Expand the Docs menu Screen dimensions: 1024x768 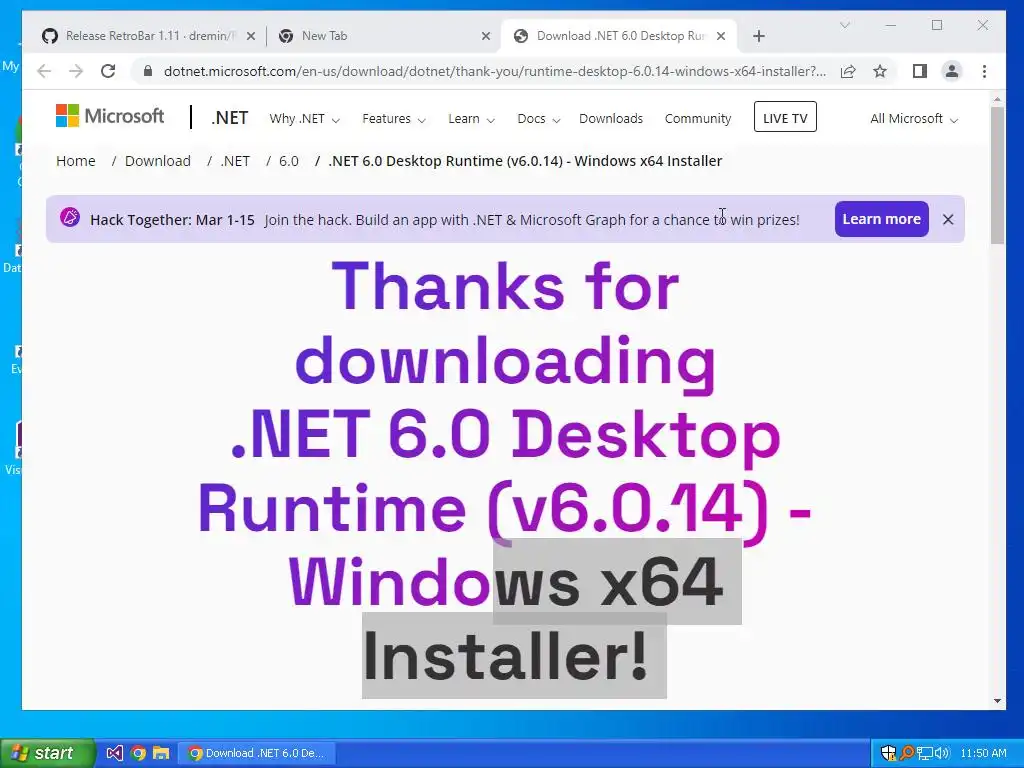[x=538, y=119]
